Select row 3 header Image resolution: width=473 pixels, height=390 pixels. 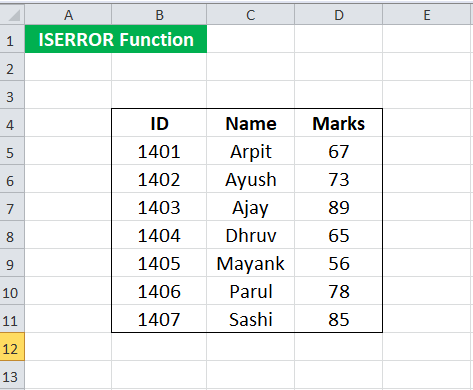coord(12,95)
